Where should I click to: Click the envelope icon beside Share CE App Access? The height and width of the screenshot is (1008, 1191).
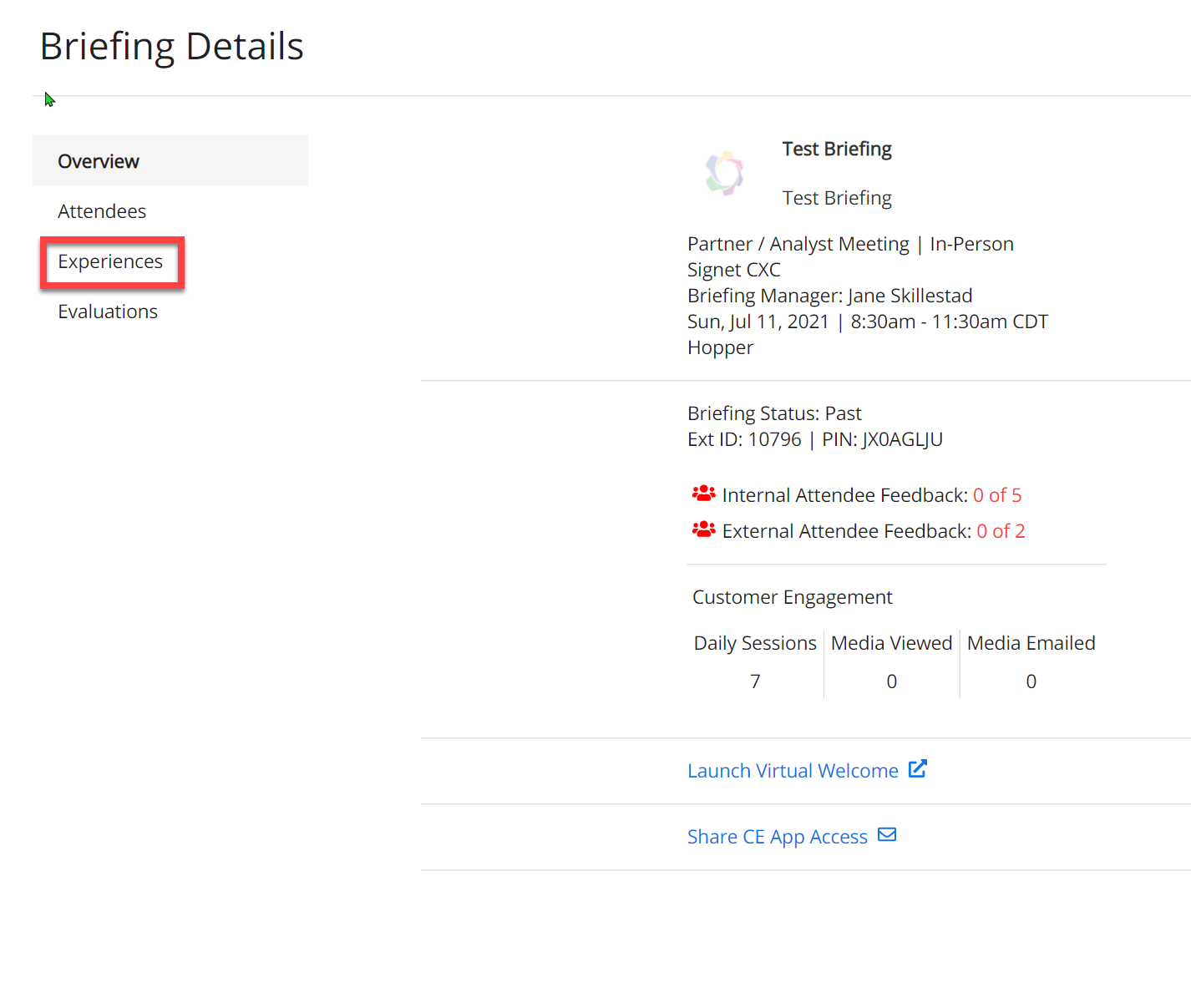click(x=887, y=835)
